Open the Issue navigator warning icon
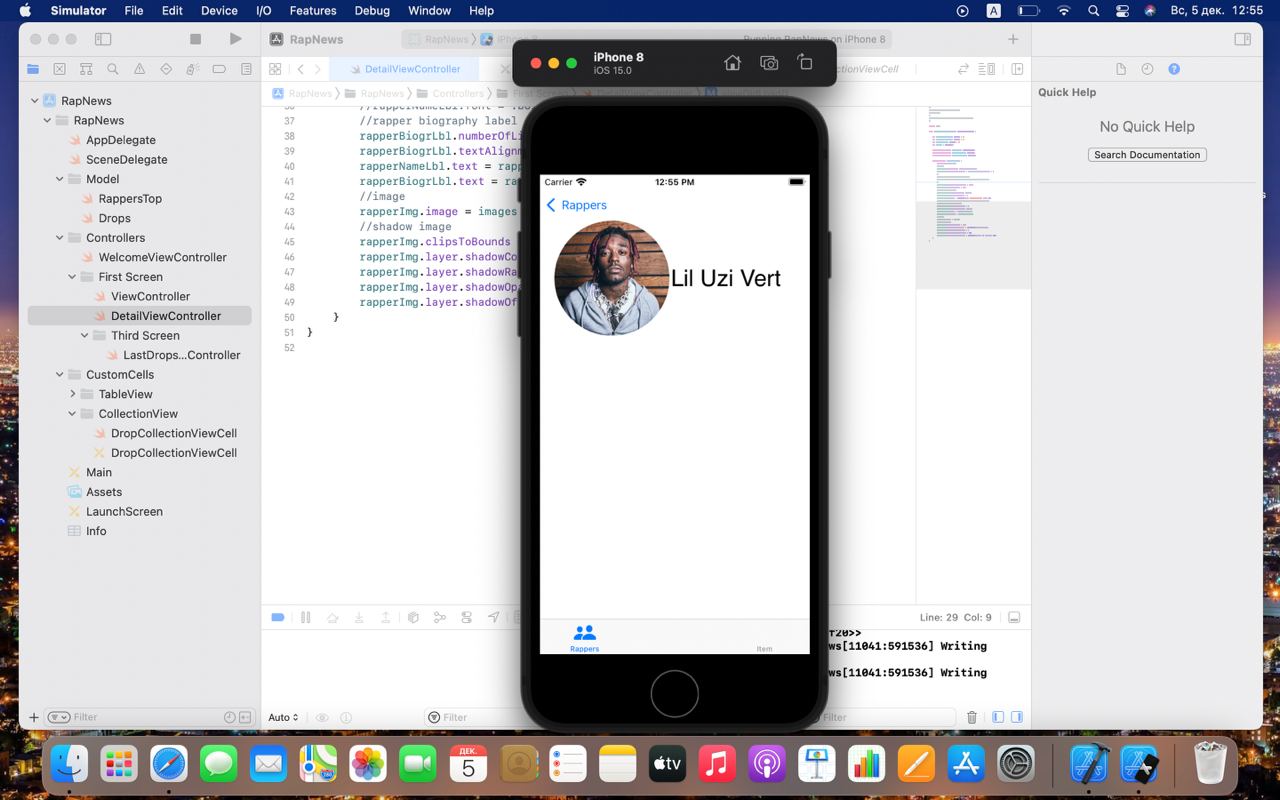This screenshot has width=1280, height=800. [x=140, y=69]
